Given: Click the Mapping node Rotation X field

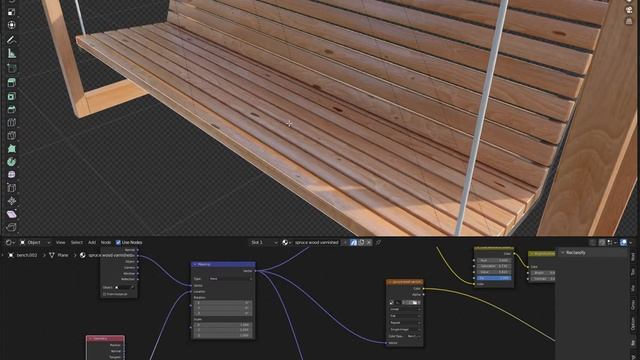Looking at the screenshot, I should click(223, 303).
